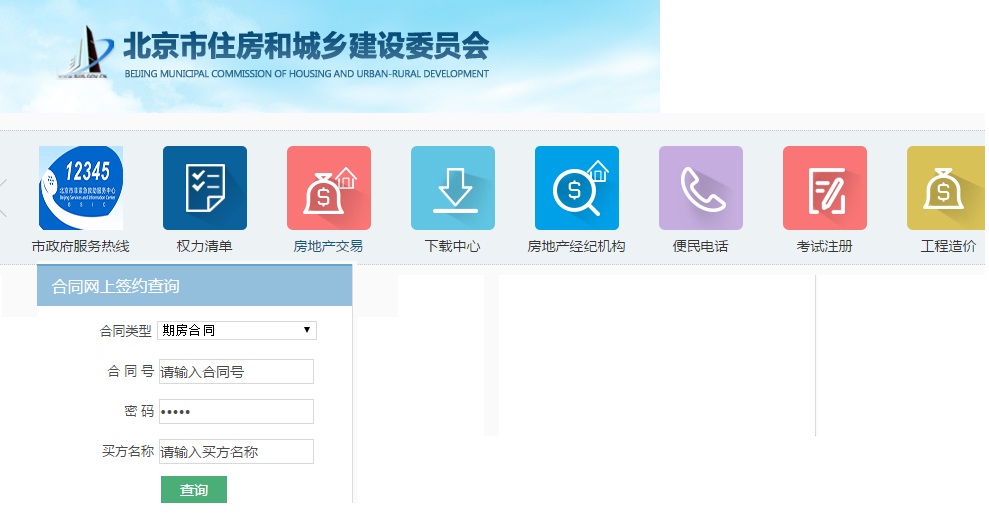Click the 工程造价 yellow icon

pos(945,188)
